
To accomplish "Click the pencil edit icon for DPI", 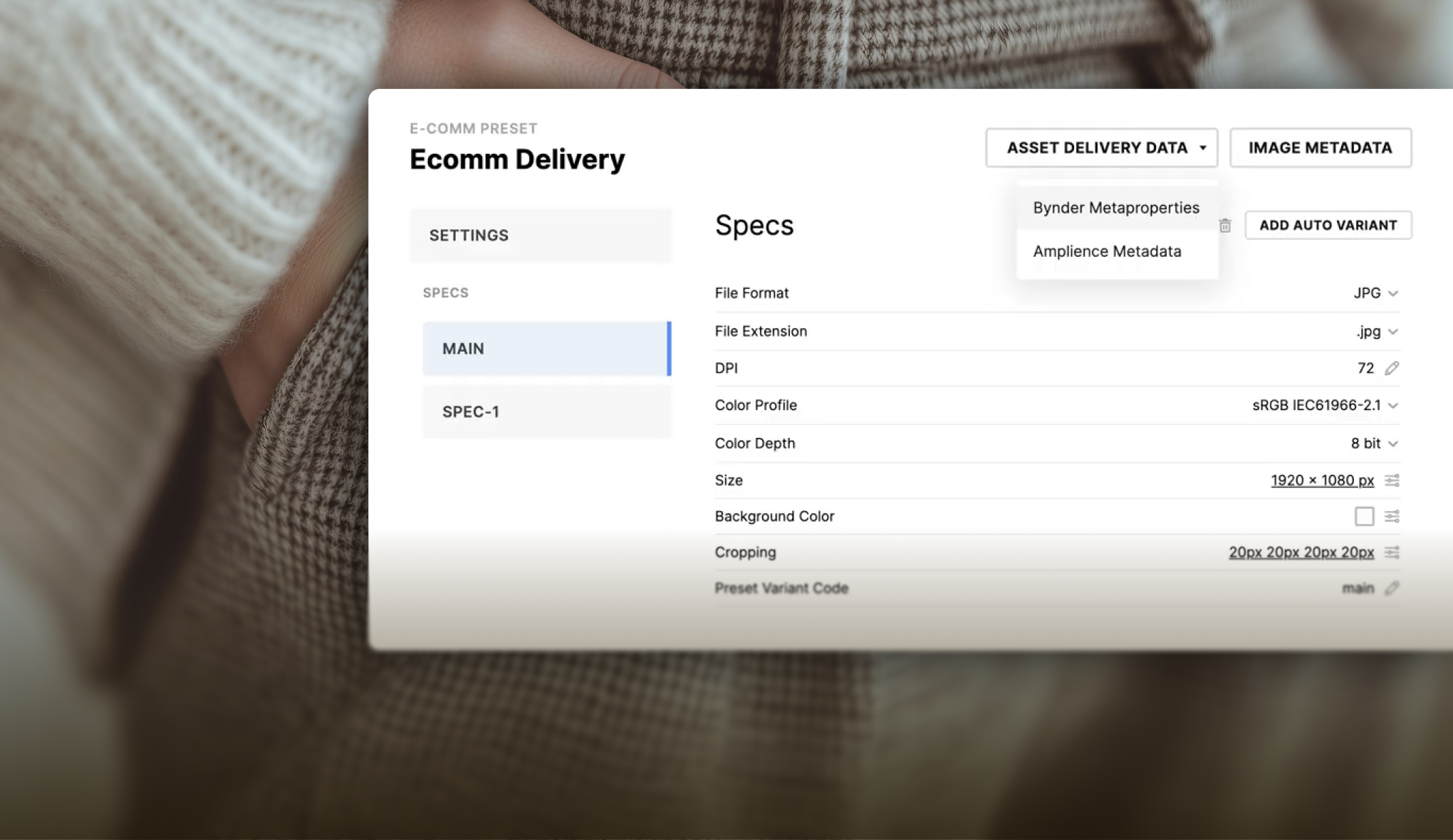I will (1392, 368).
